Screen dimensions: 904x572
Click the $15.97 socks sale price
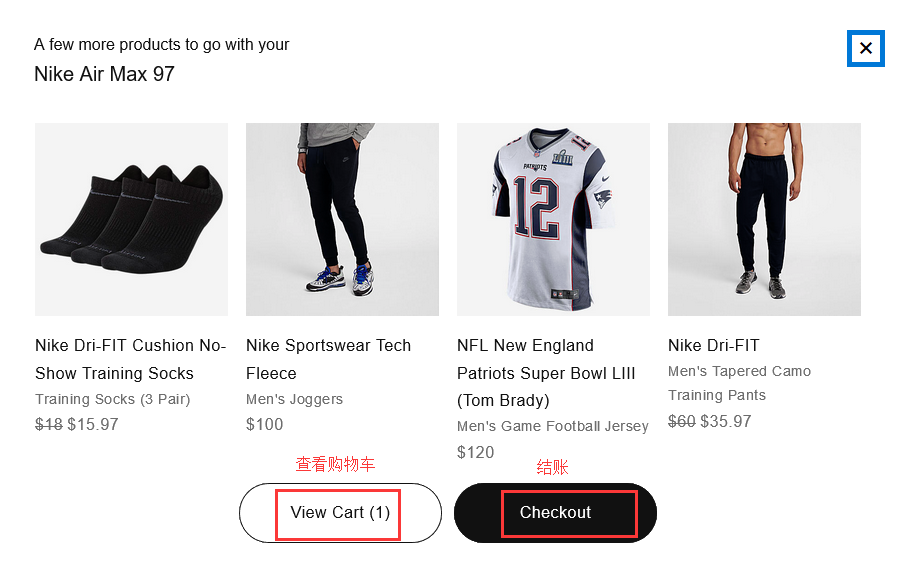93,424
